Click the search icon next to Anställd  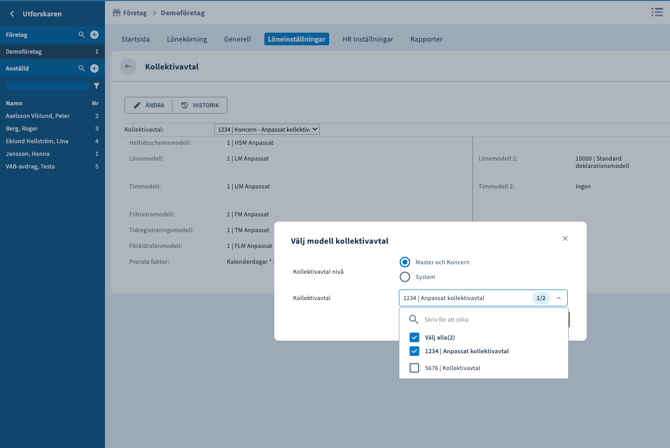[82, 69]
